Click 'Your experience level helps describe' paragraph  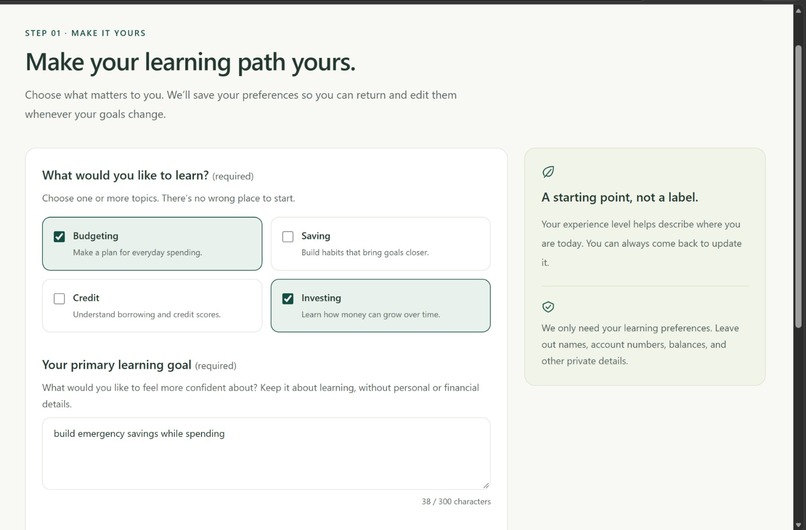click(641, 243)
